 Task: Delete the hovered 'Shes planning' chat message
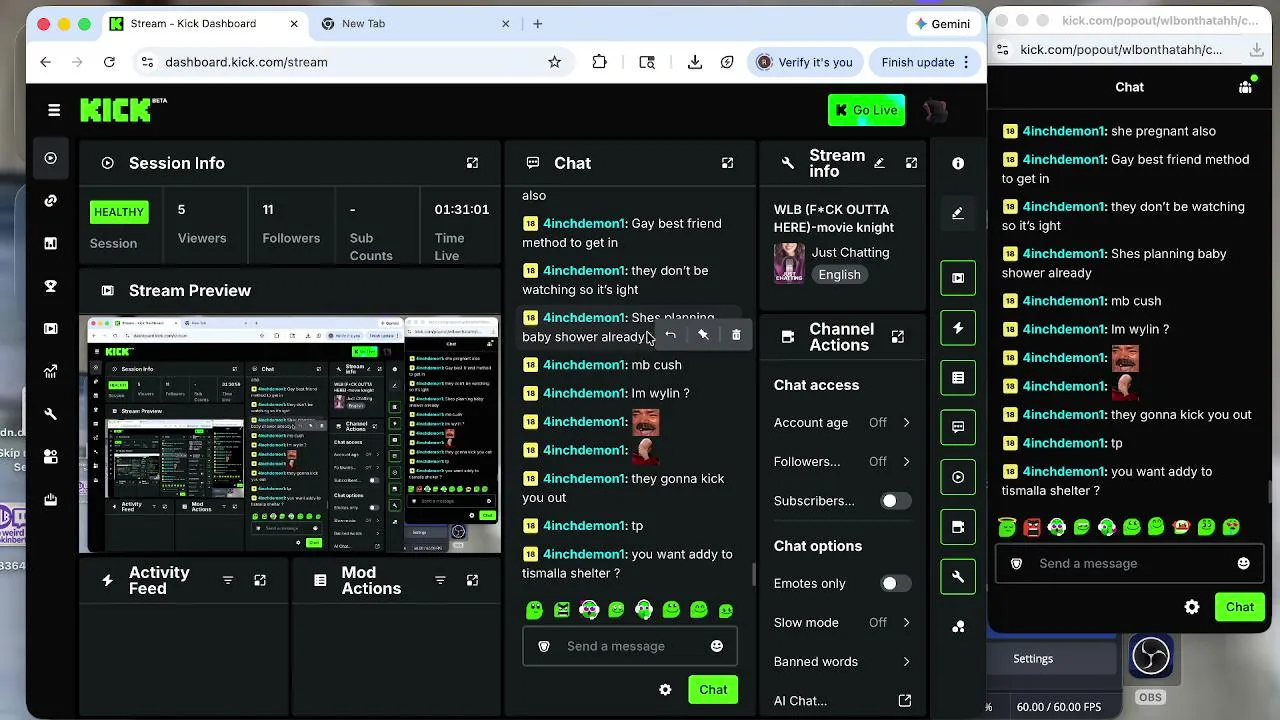coord(736,335)
